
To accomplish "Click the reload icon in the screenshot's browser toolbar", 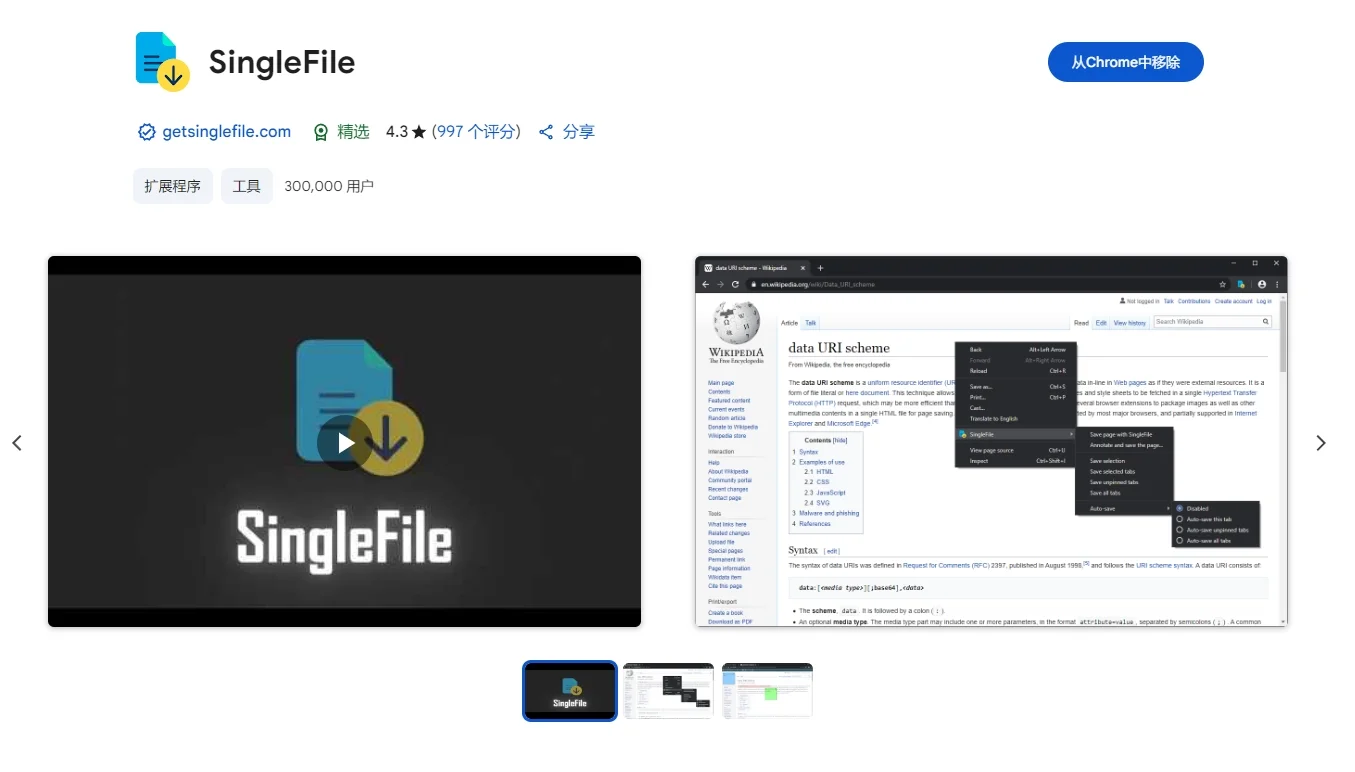I will pos(735,284).
